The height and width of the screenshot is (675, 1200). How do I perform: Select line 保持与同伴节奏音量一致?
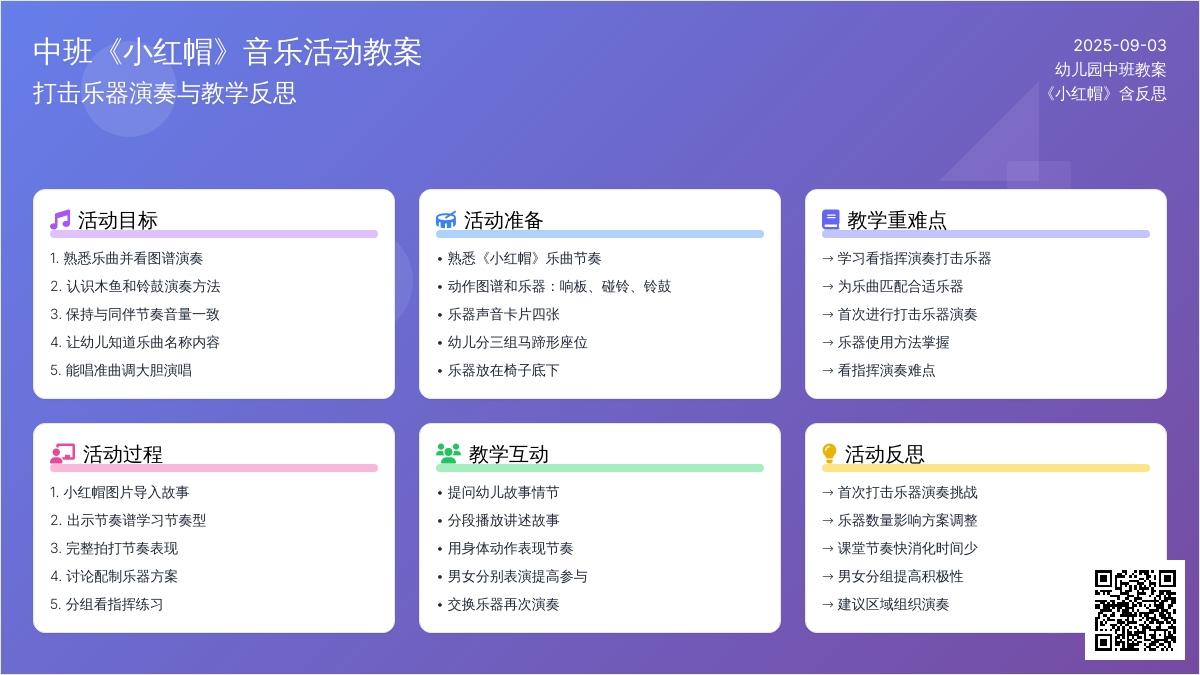pos(135,314)
